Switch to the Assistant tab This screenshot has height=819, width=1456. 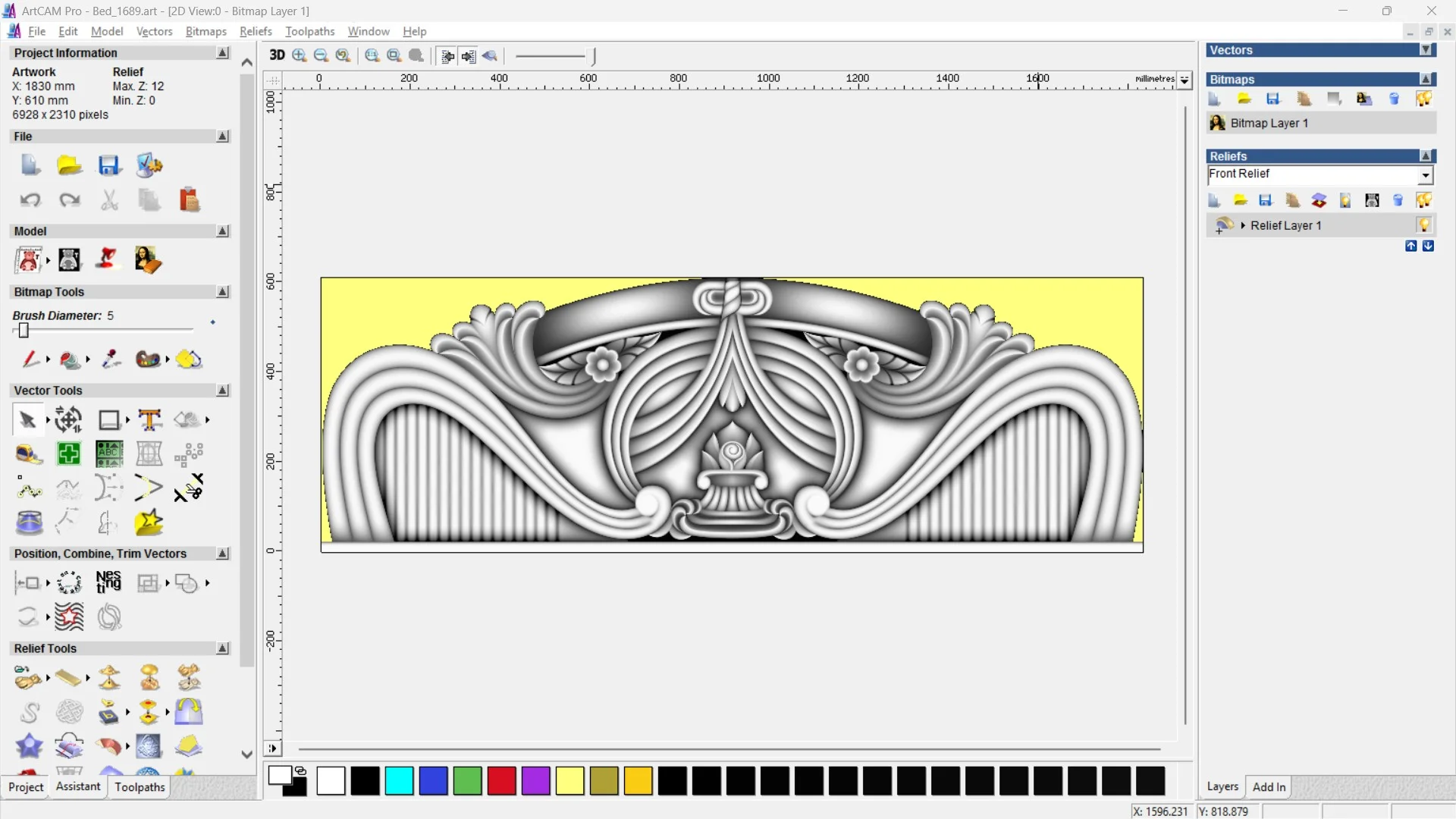(x=77, y=786)
